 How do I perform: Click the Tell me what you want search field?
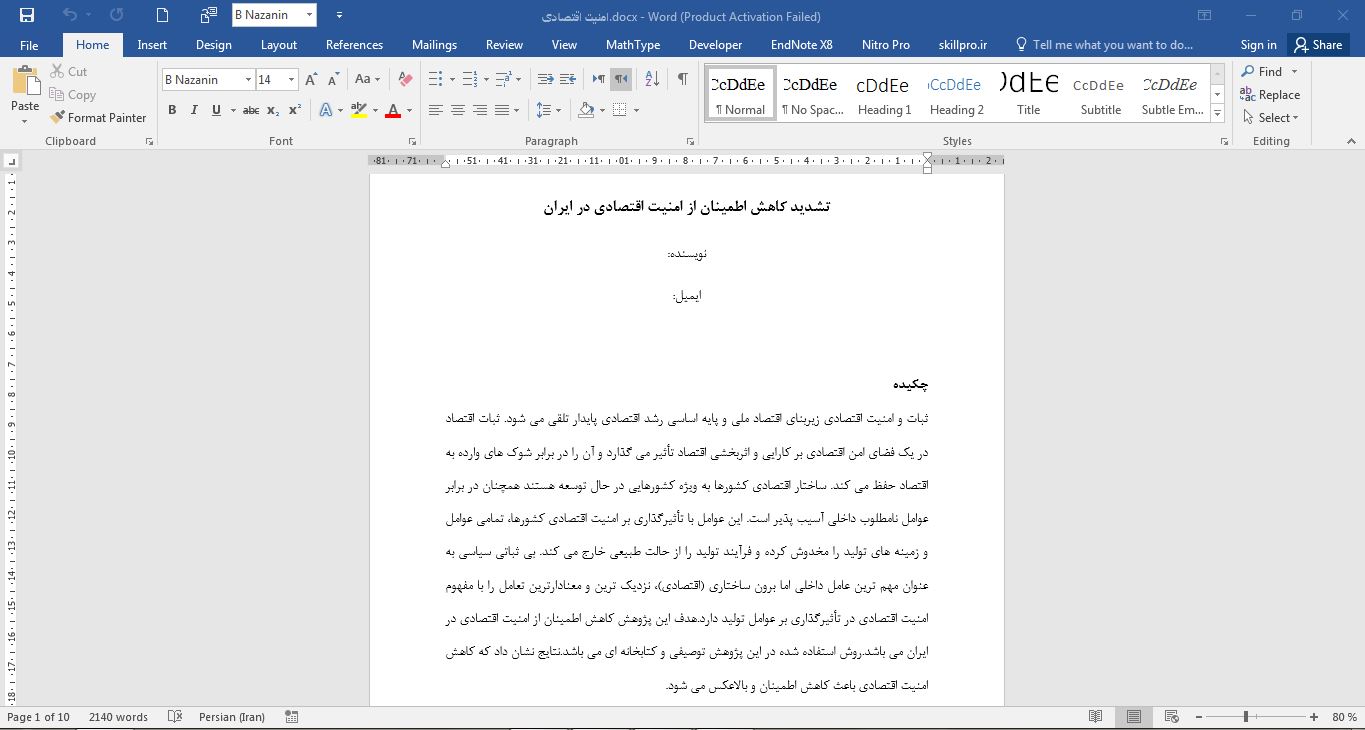pos(1104,45)
